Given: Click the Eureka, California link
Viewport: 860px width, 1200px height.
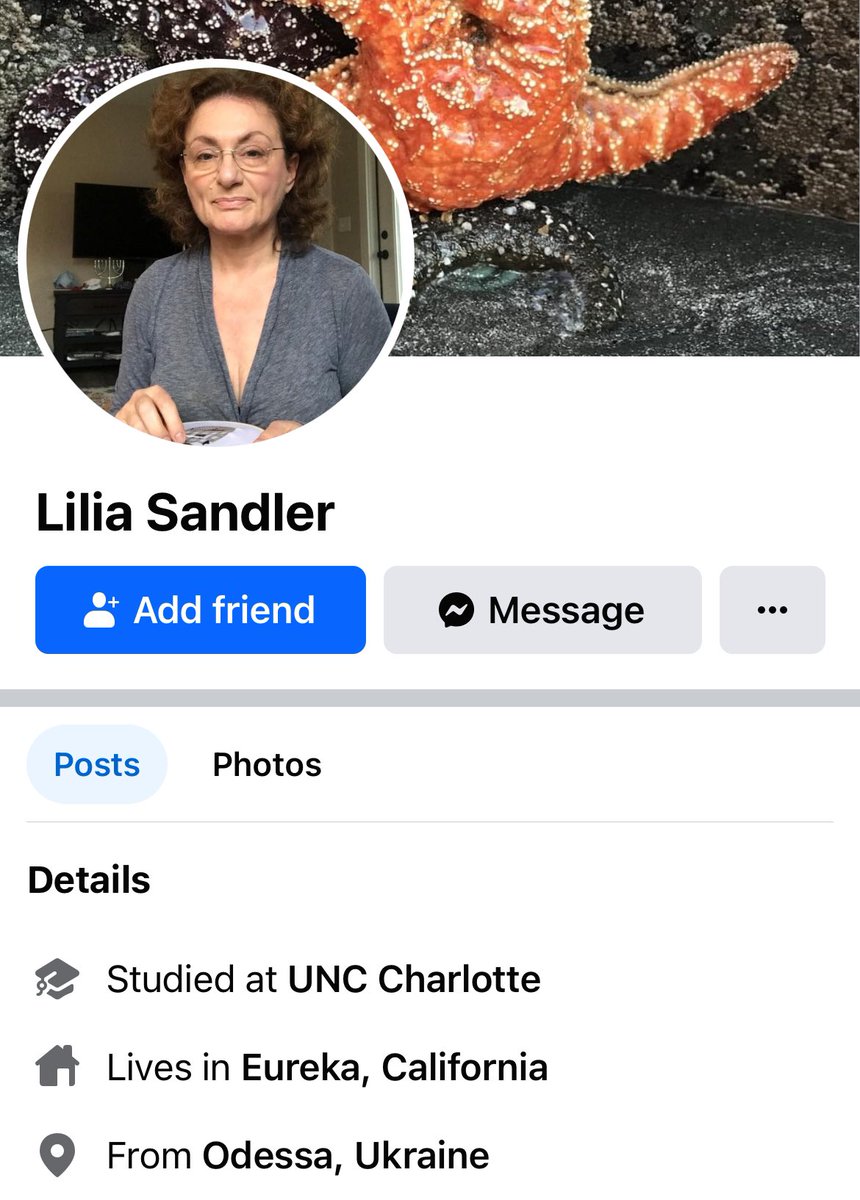Looking at the screenshot, I should 394,1068.
